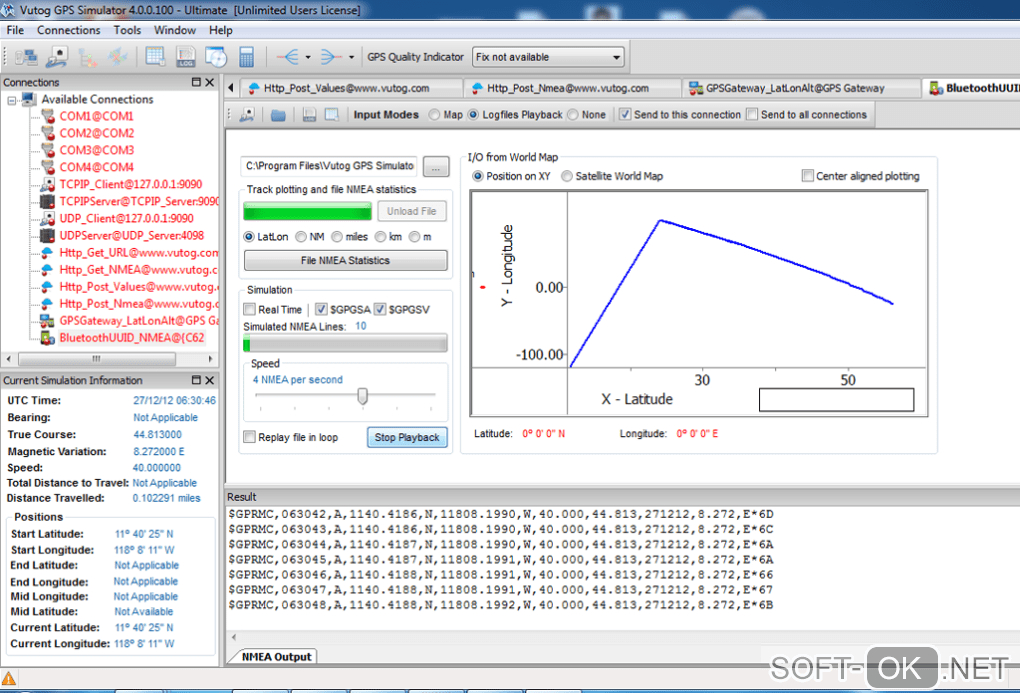
Task: Close the Connections panel
Action: click(209, 83)
